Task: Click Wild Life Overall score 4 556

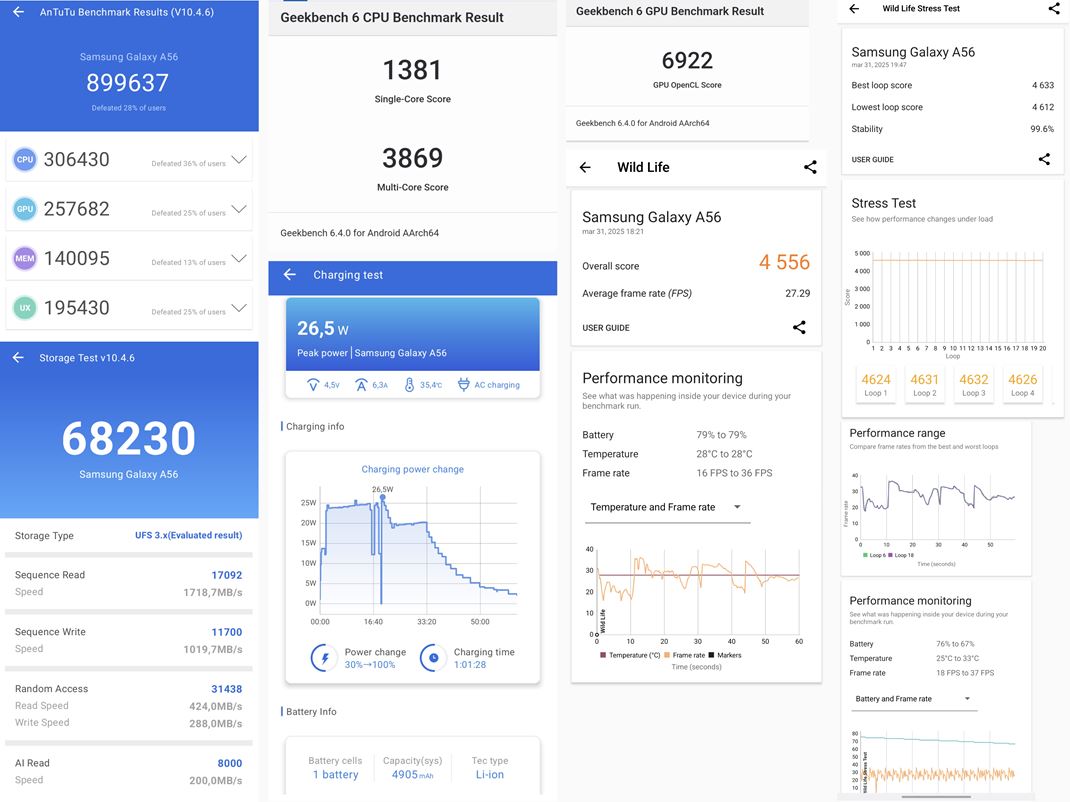Action: point(784,262)
